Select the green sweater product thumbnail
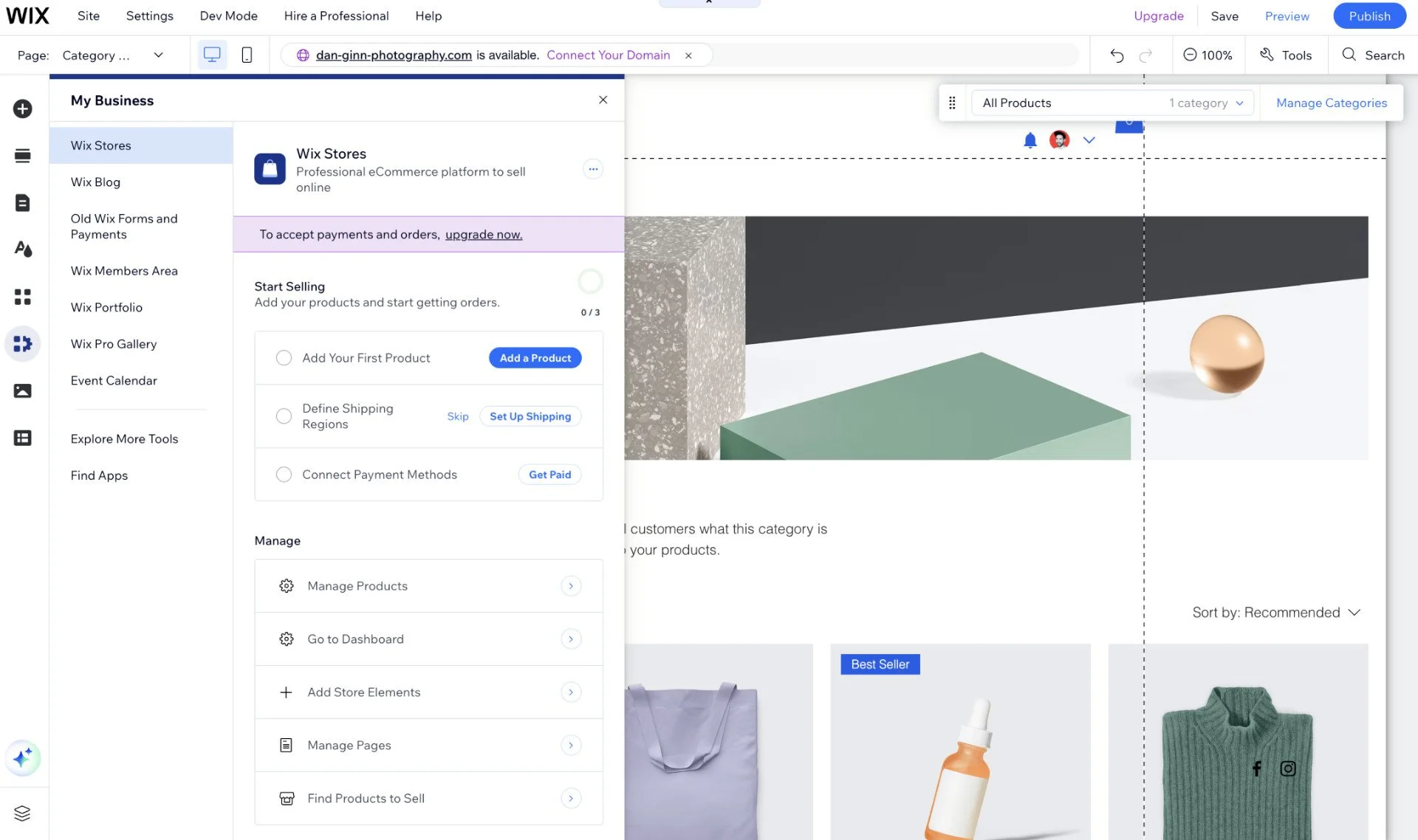1418x840 pixels. click(x=1238, y=742)
